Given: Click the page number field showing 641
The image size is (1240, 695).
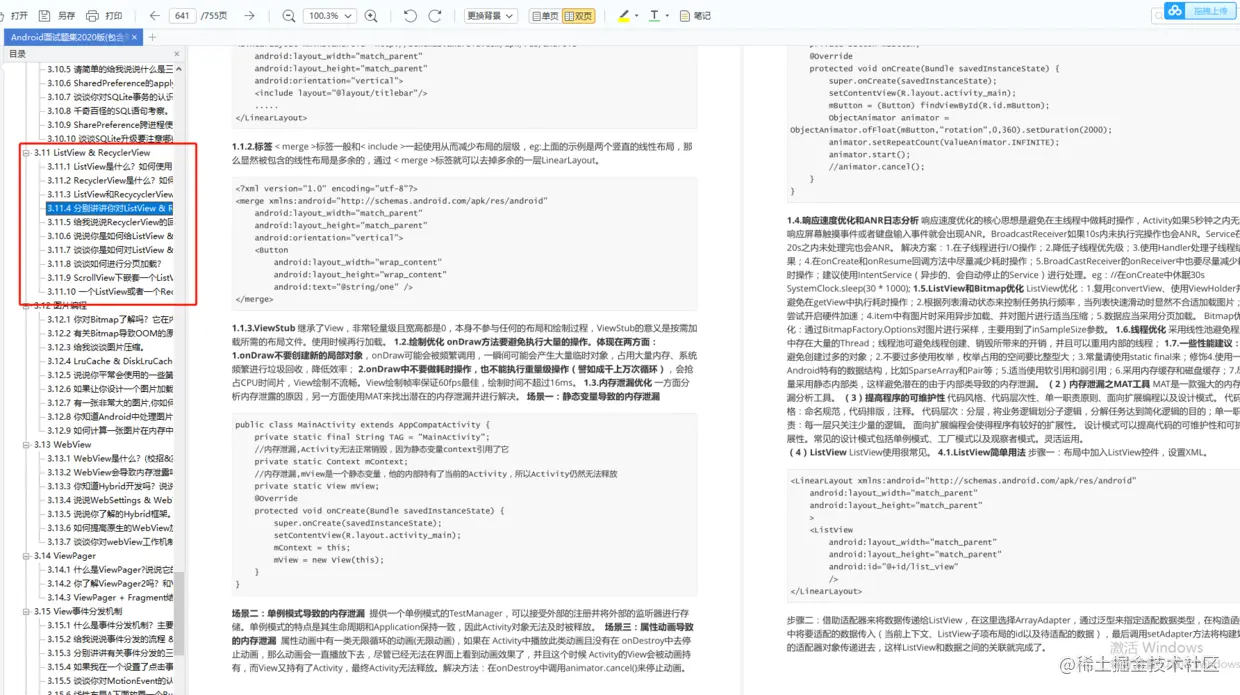Looking at the screenshot, I should pos(182,16).
